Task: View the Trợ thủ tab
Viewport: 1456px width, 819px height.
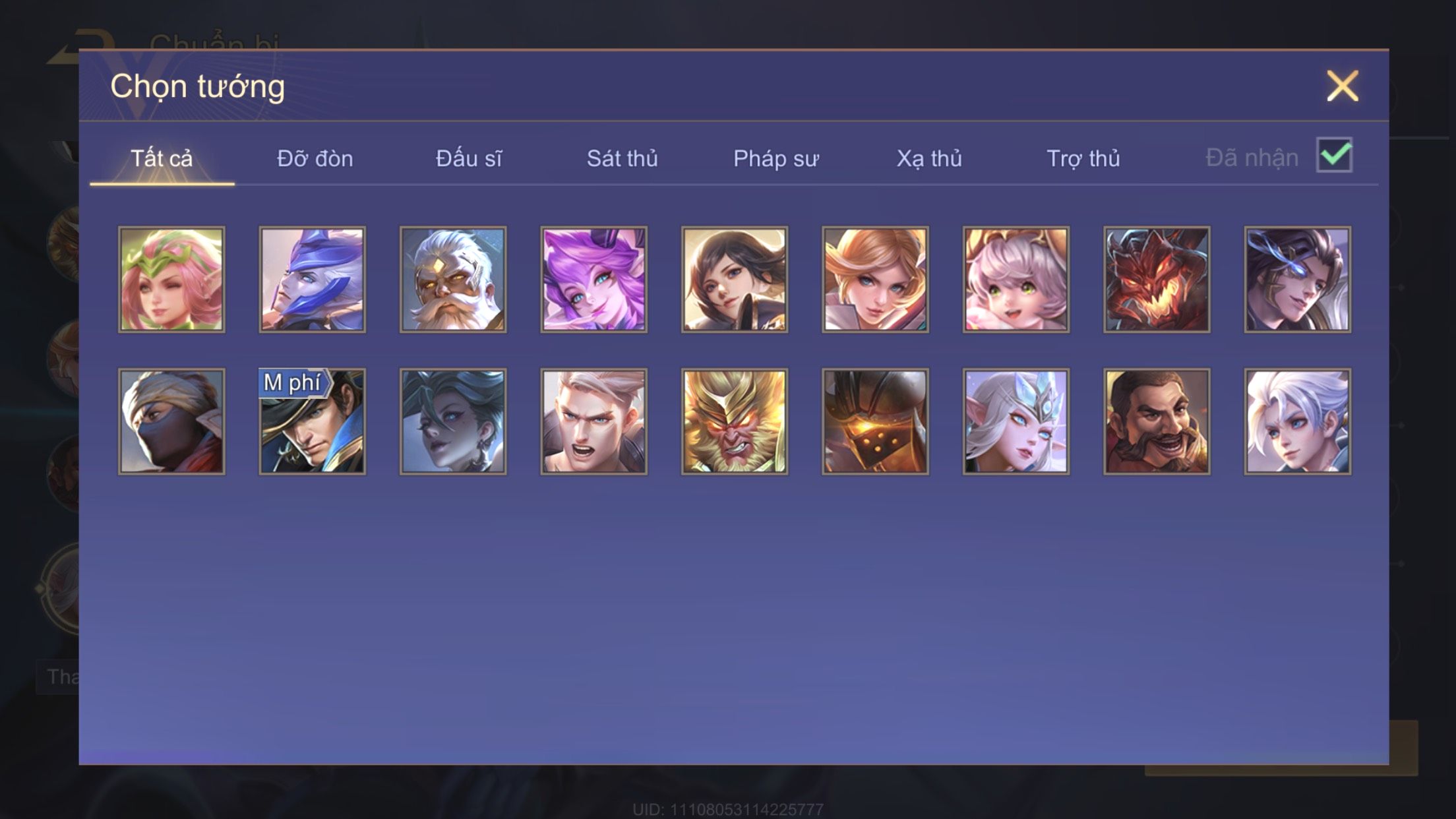Action: (x=1083, y=158)
